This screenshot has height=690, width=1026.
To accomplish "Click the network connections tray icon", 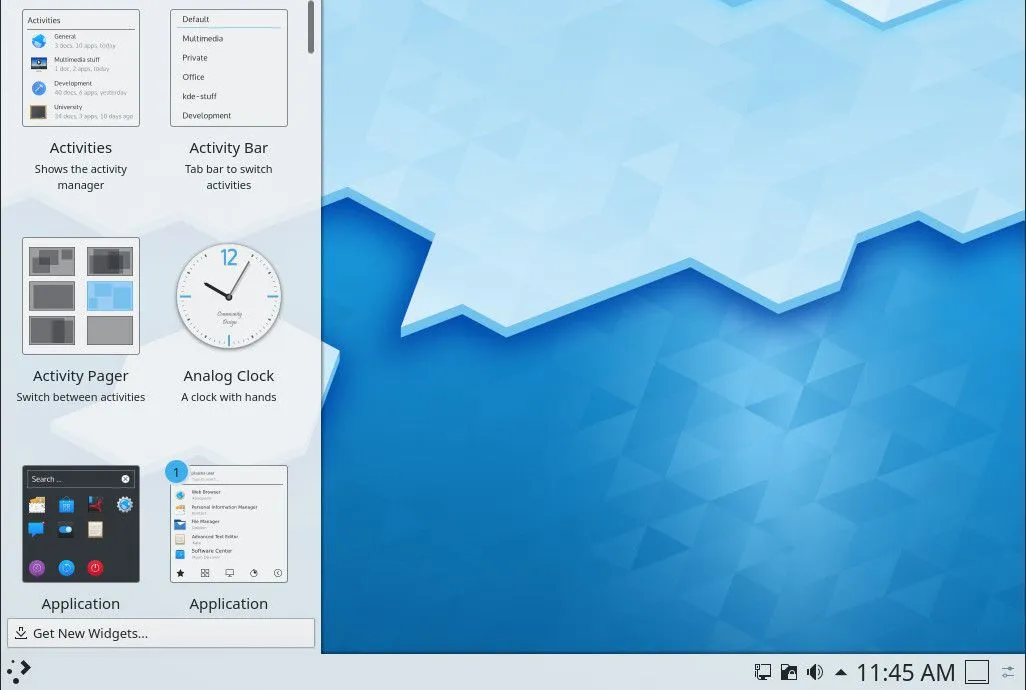I will click(762, 672).
